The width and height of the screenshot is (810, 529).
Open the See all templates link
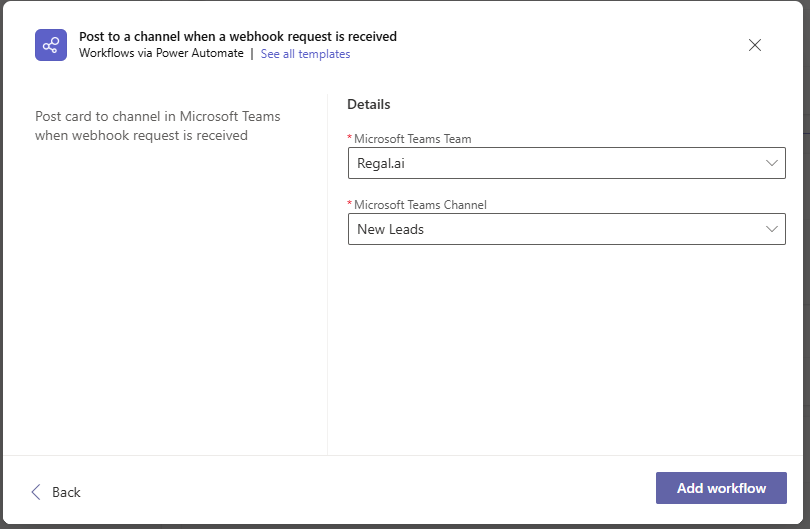305,54
